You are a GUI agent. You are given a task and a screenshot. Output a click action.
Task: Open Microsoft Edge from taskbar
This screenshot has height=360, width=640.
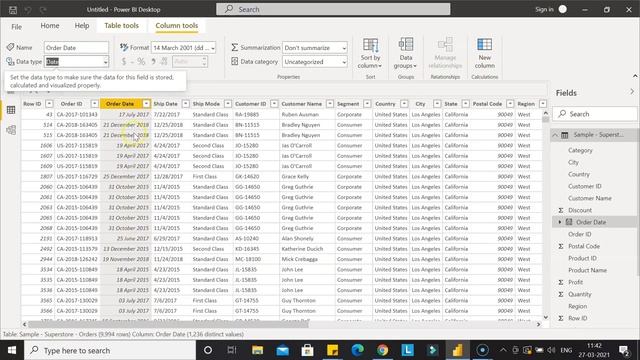(358, 350)
